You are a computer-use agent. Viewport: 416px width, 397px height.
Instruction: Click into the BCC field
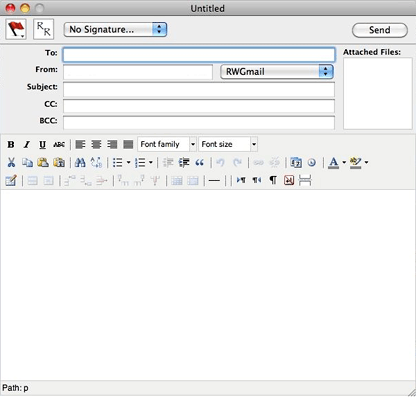point(199,123)
